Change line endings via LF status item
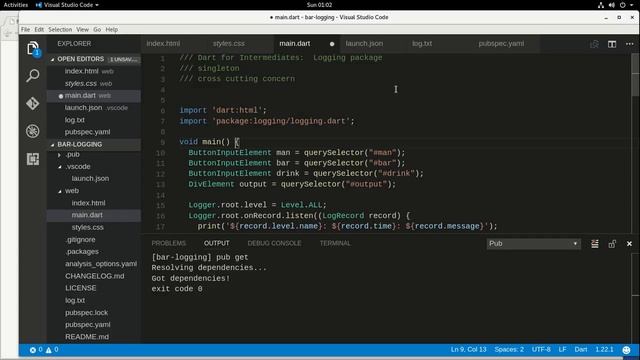The height and width of the screenshot is (360, 640). coord(562,350)
